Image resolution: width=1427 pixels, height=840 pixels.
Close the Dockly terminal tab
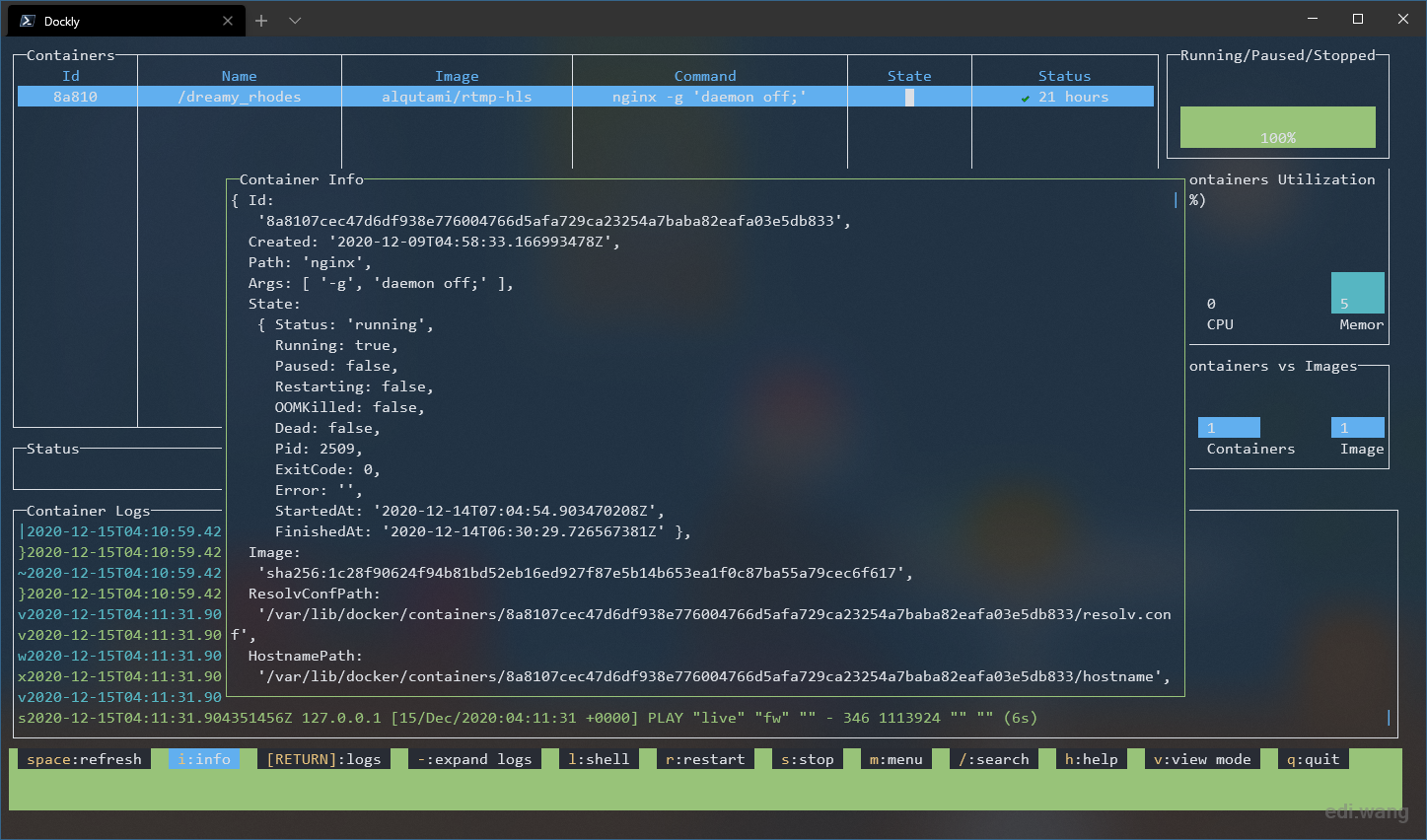[228, 21]
